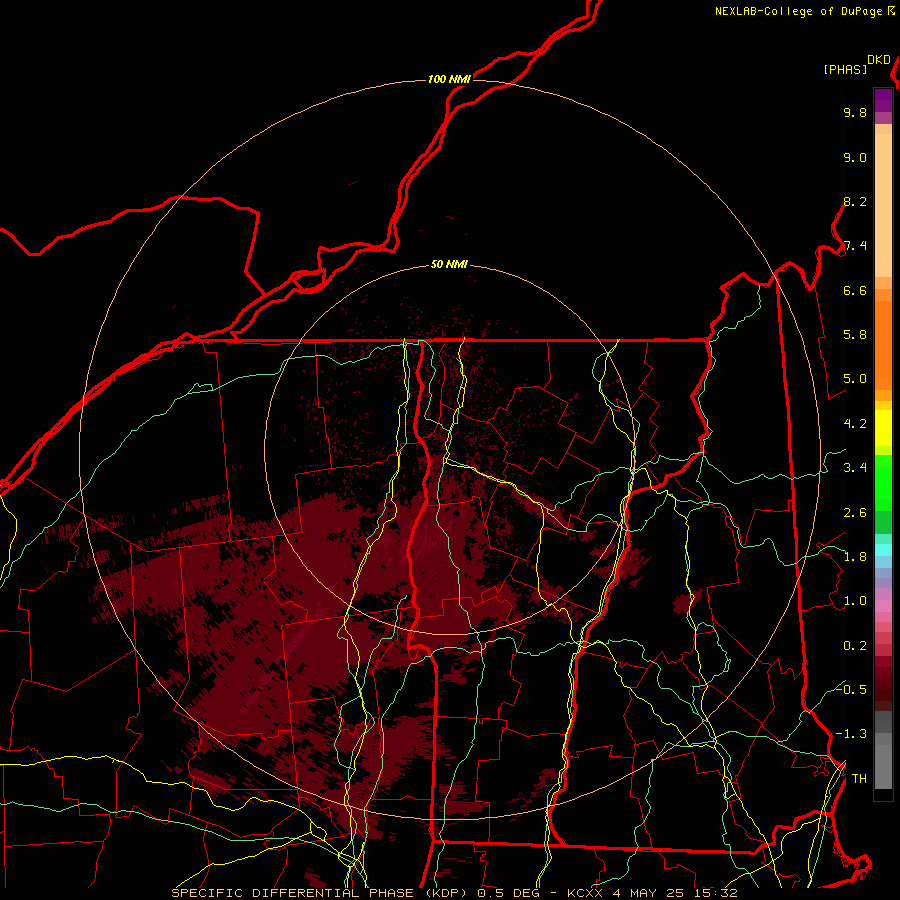Click the 100 NMI range ring label
Image resolution: width=900 pixels, height=900 pixels.
pyautogui.click(x=449, y=79)
